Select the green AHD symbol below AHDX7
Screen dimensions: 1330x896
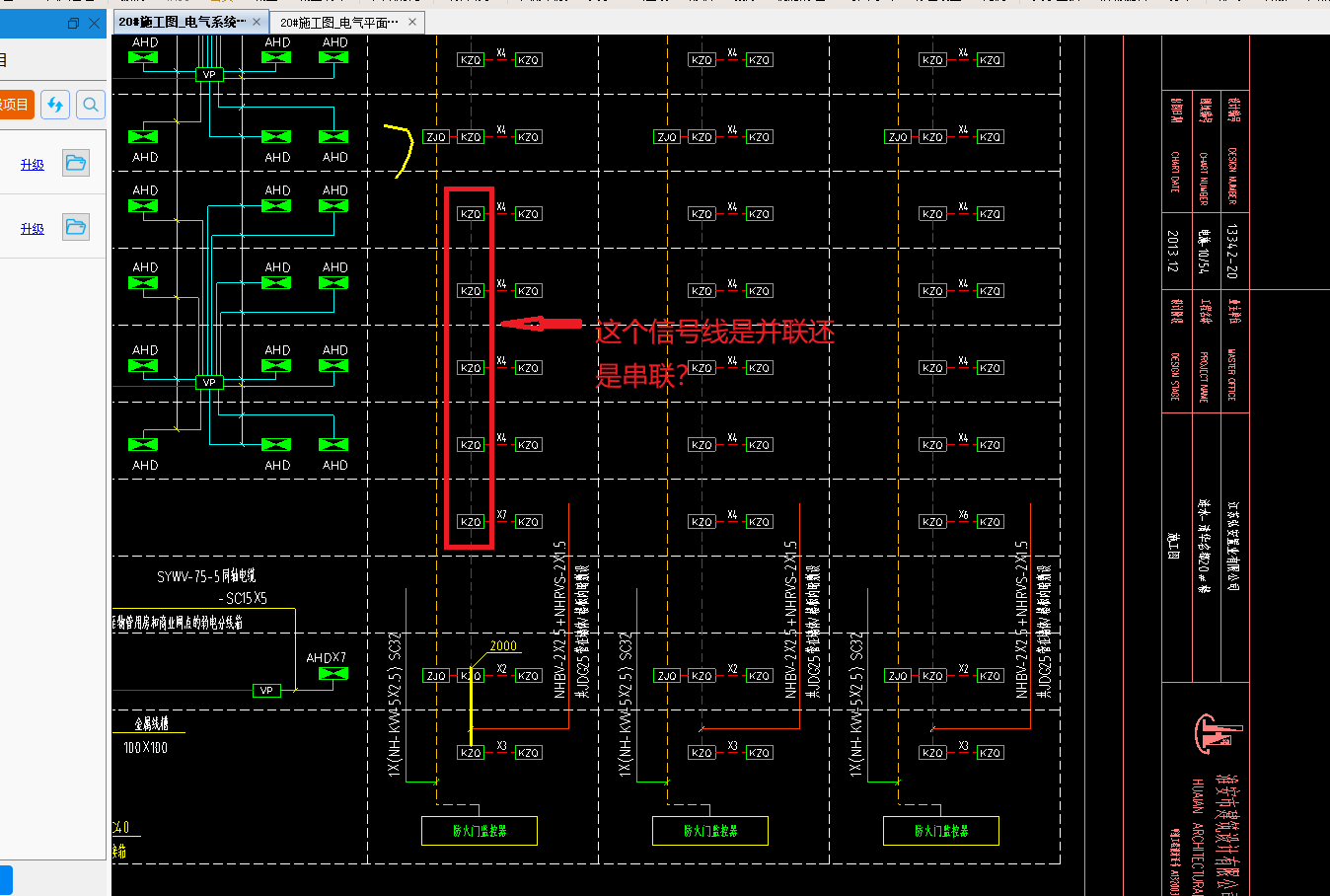(333, 674)
